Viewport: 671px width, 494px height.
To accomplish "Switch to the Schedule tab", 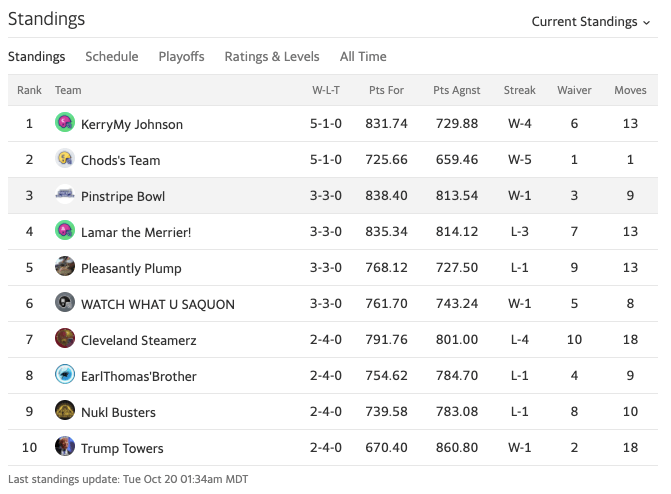I will (112, 57).
